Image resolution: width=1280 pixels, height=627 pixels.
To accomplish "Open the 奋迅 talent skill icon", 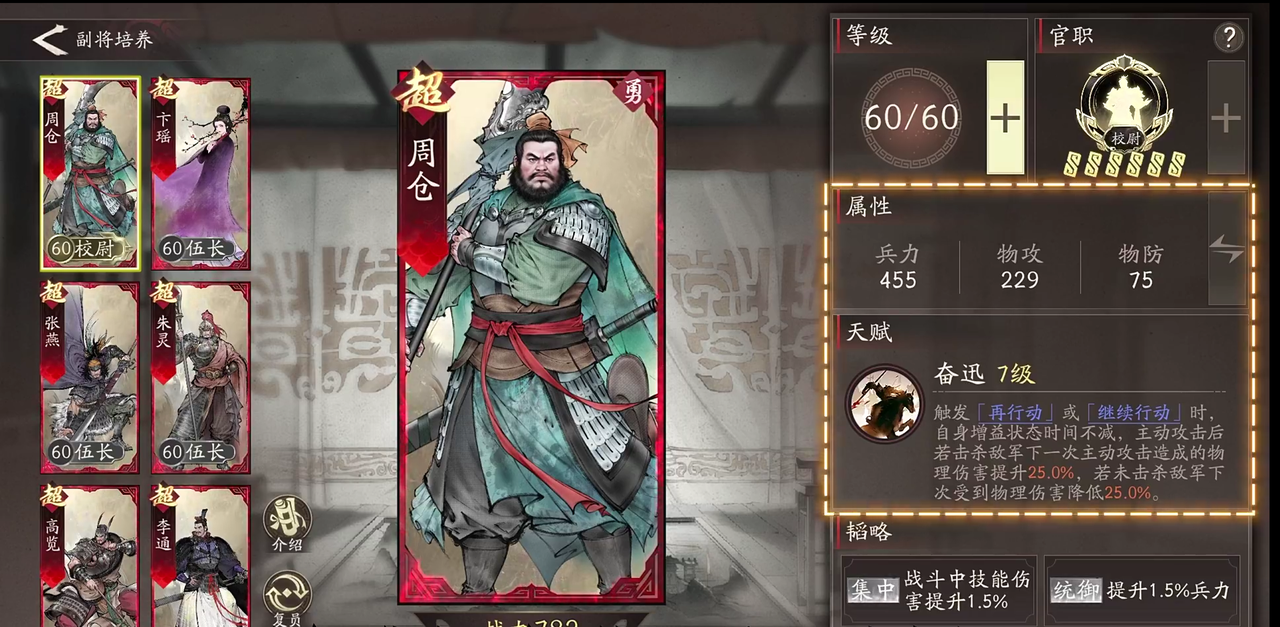I will (x=884, y=403).
